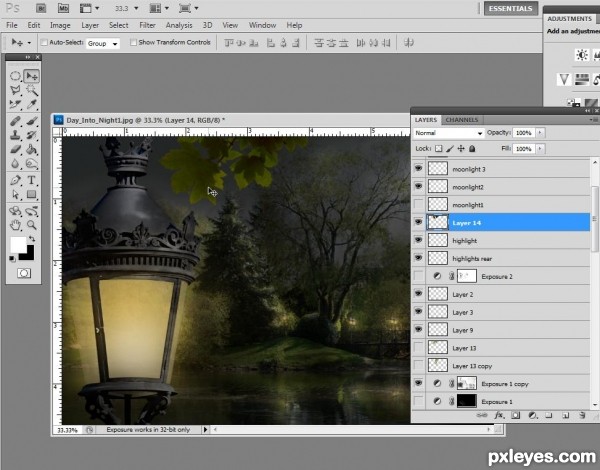The width and height of the screenshot is (600, 470).
Task: Open the File menu
Action: [12, 25]
